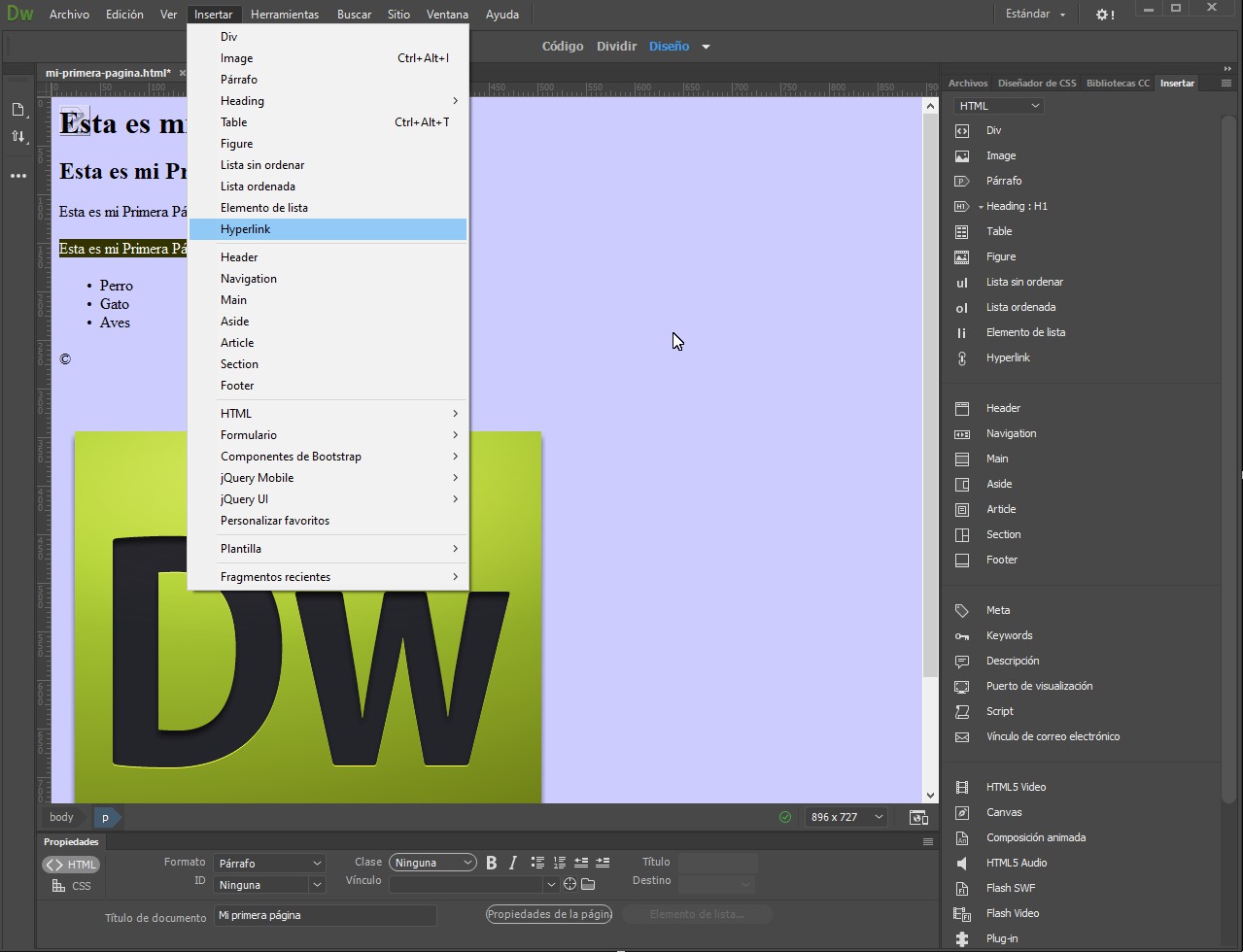Click the browse for file folder icon
Viewport: 1243px width, 952px height.
click(x=588, y=884)
